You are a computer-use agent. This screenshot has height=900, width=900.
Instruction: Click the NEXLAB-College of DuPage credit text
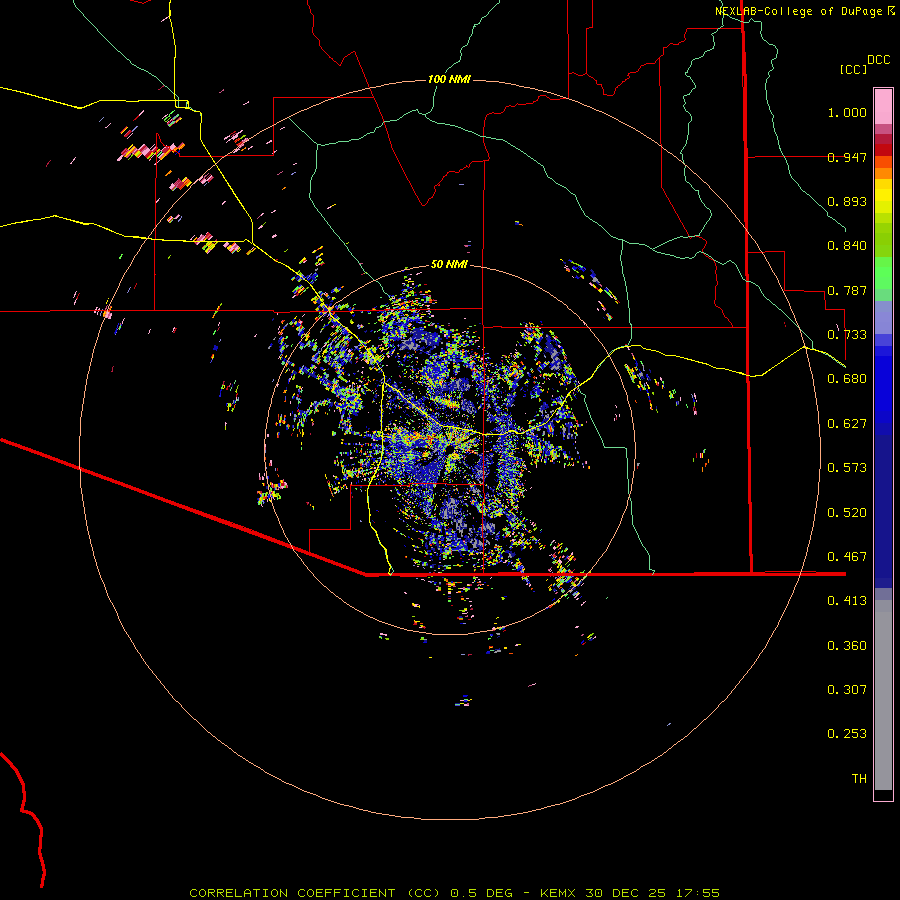point(798,11)
